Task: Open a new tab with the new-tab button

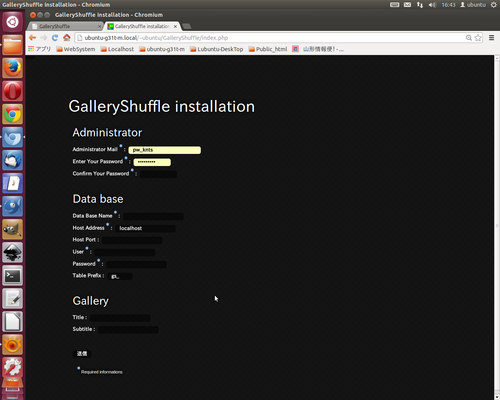Action: [187, 26]
